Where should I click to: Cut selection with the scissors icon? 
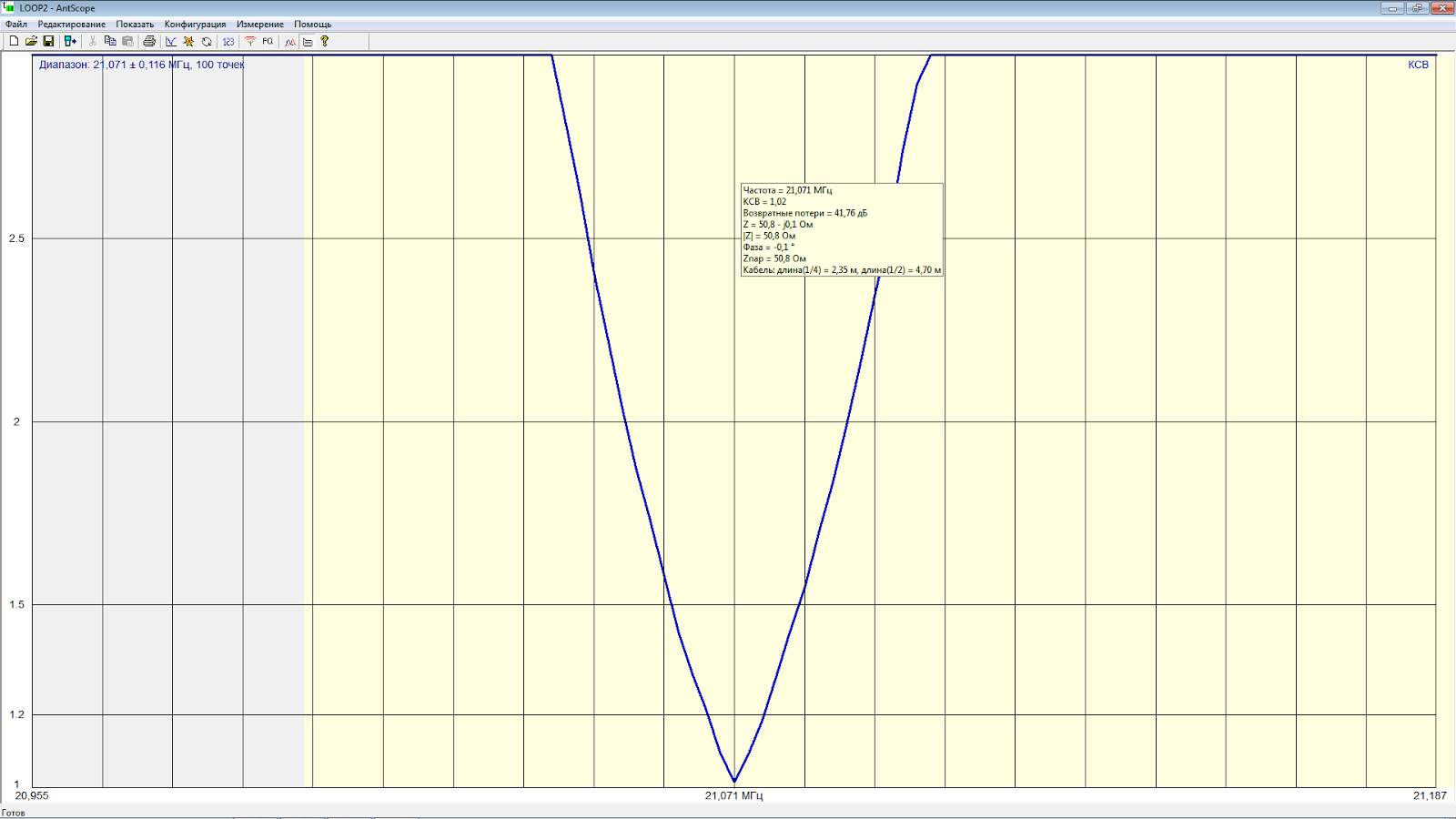[93, 41]
